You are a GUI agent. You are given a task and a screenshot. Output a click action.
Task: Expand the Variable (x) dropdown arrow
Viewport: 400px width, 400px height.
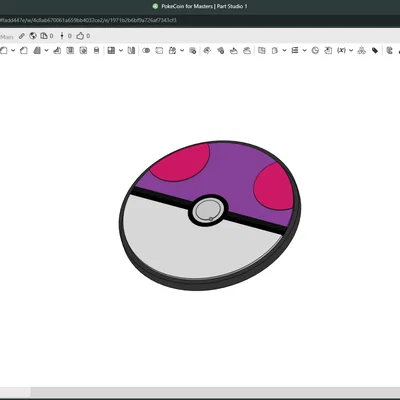351,51
